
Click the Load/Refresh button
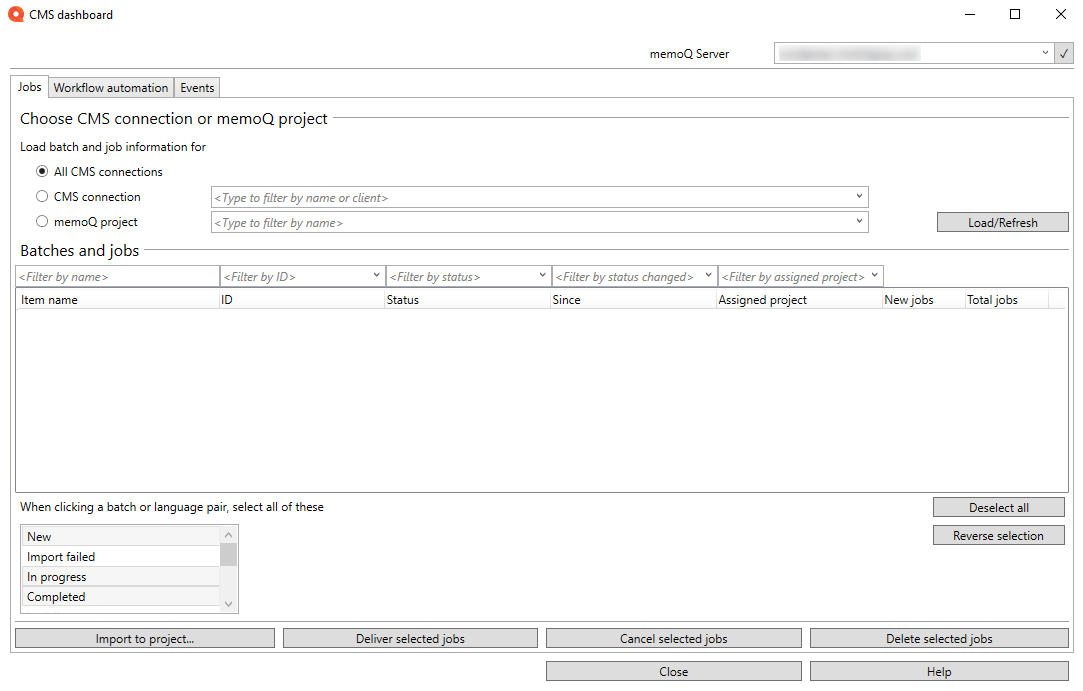1002,221
